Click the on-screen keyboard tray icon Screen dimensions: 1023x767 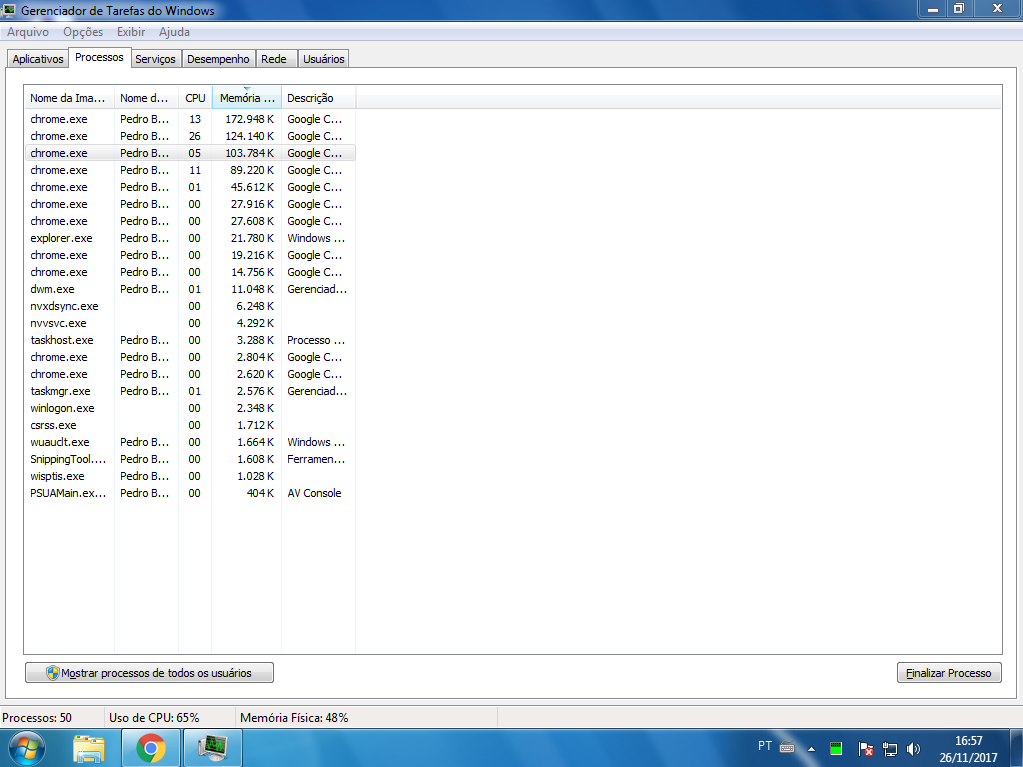(787, 747)
